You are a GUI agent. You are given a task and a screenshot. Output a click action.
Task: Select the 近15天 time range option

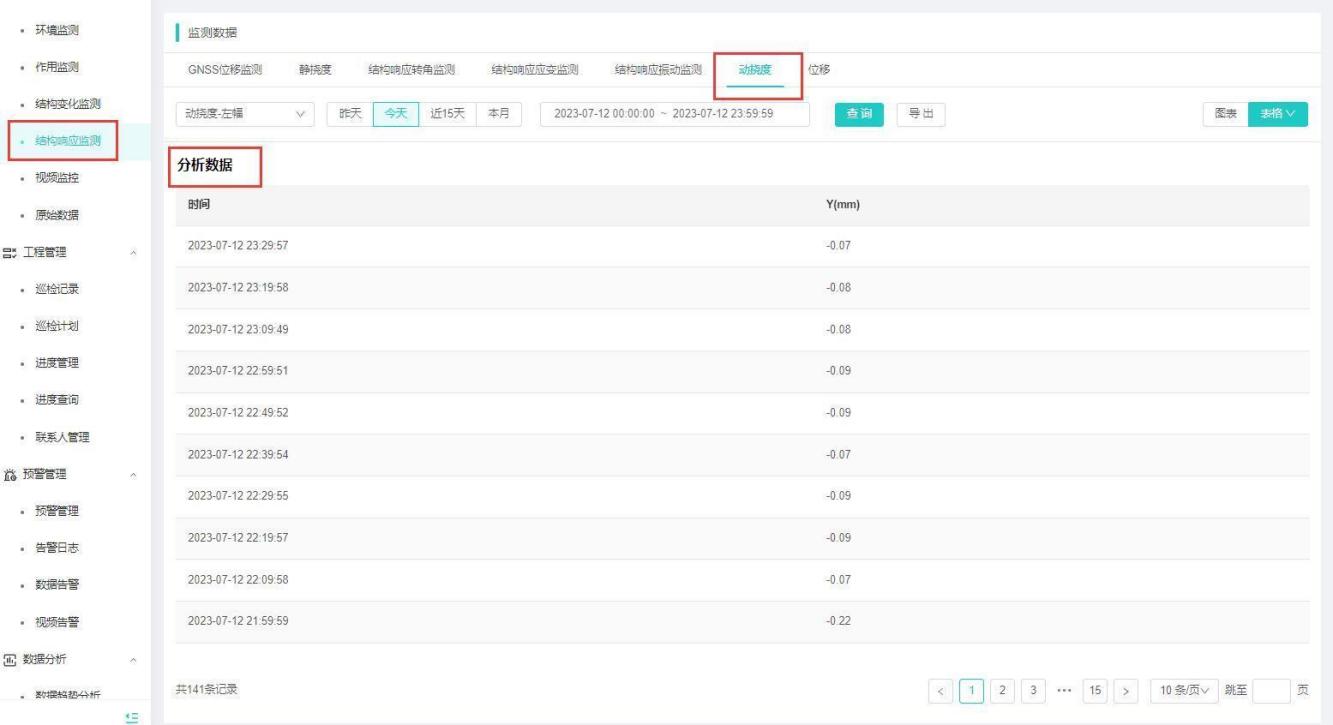[x=447, y=114]
